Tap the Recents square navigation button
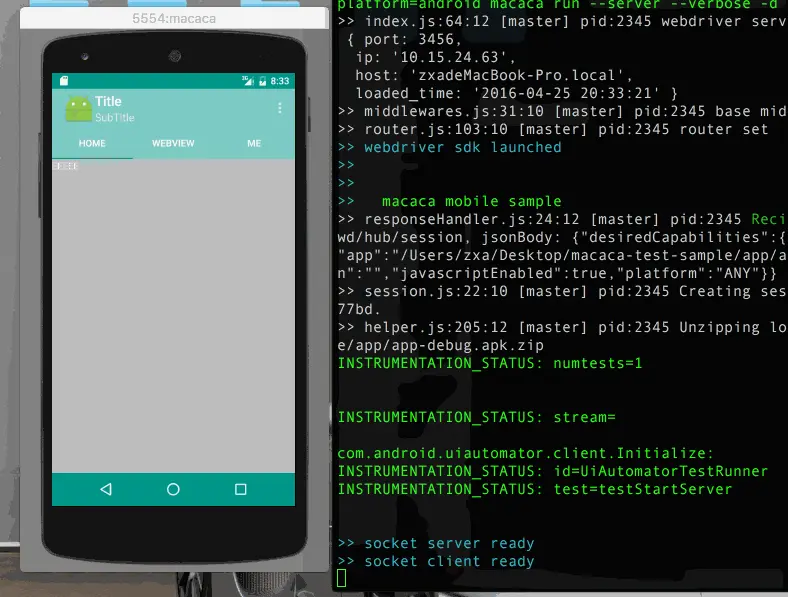 [x=241, y=489]
